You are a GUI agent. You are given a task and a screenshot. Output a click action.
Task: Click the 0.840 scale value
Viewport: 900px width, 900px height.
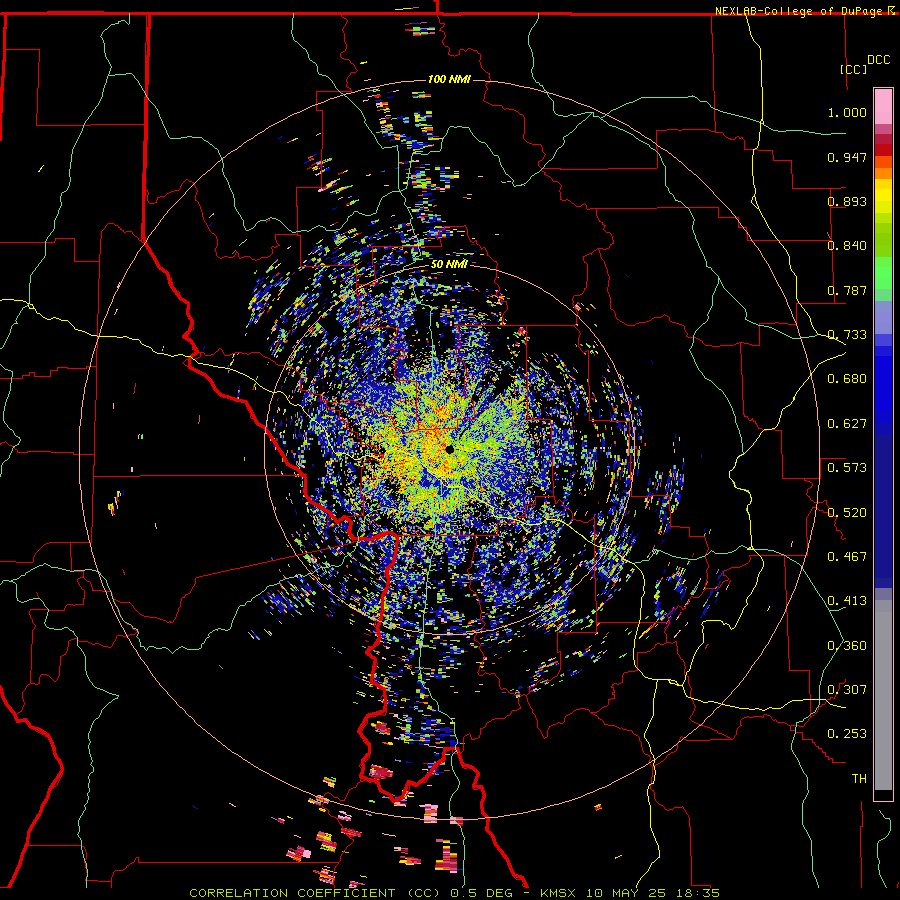[x=847, y=246]
